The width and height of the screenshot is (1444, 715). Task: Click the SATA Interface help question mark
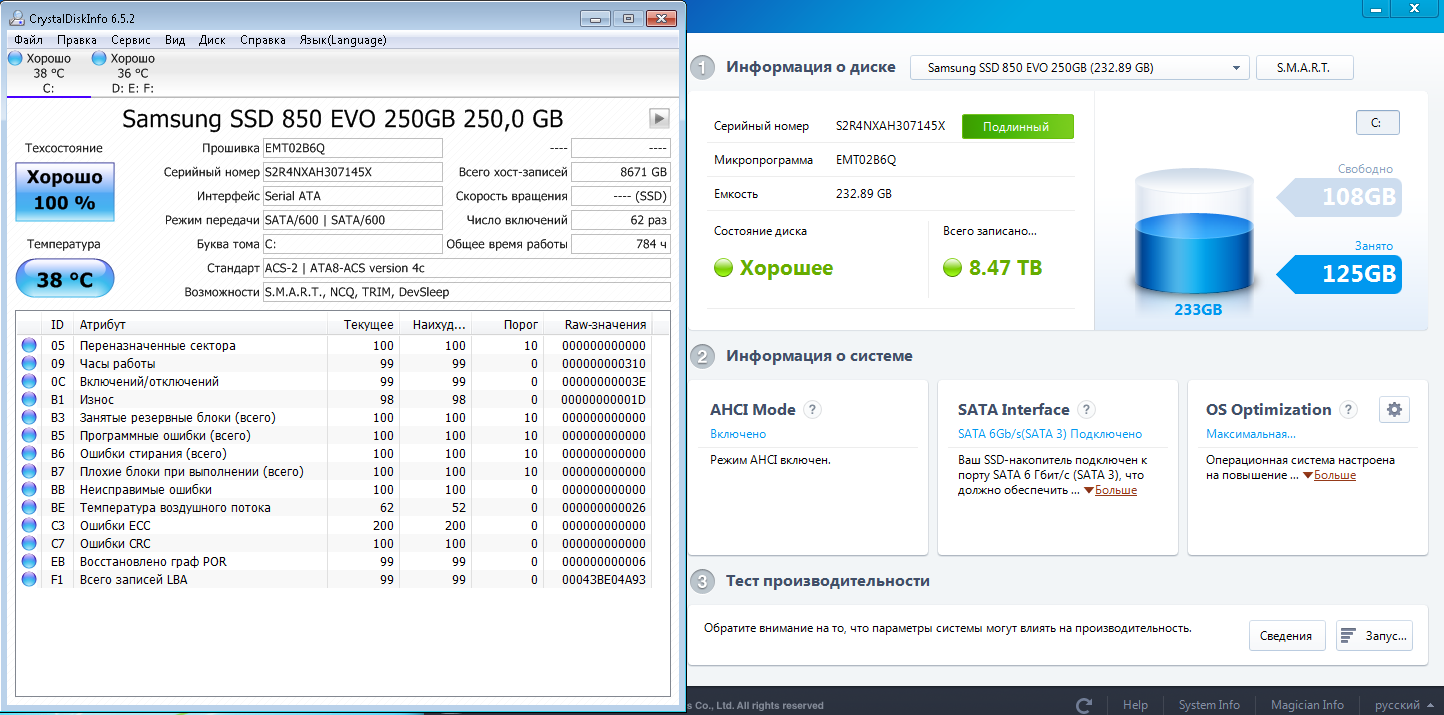pos(1087,409)
